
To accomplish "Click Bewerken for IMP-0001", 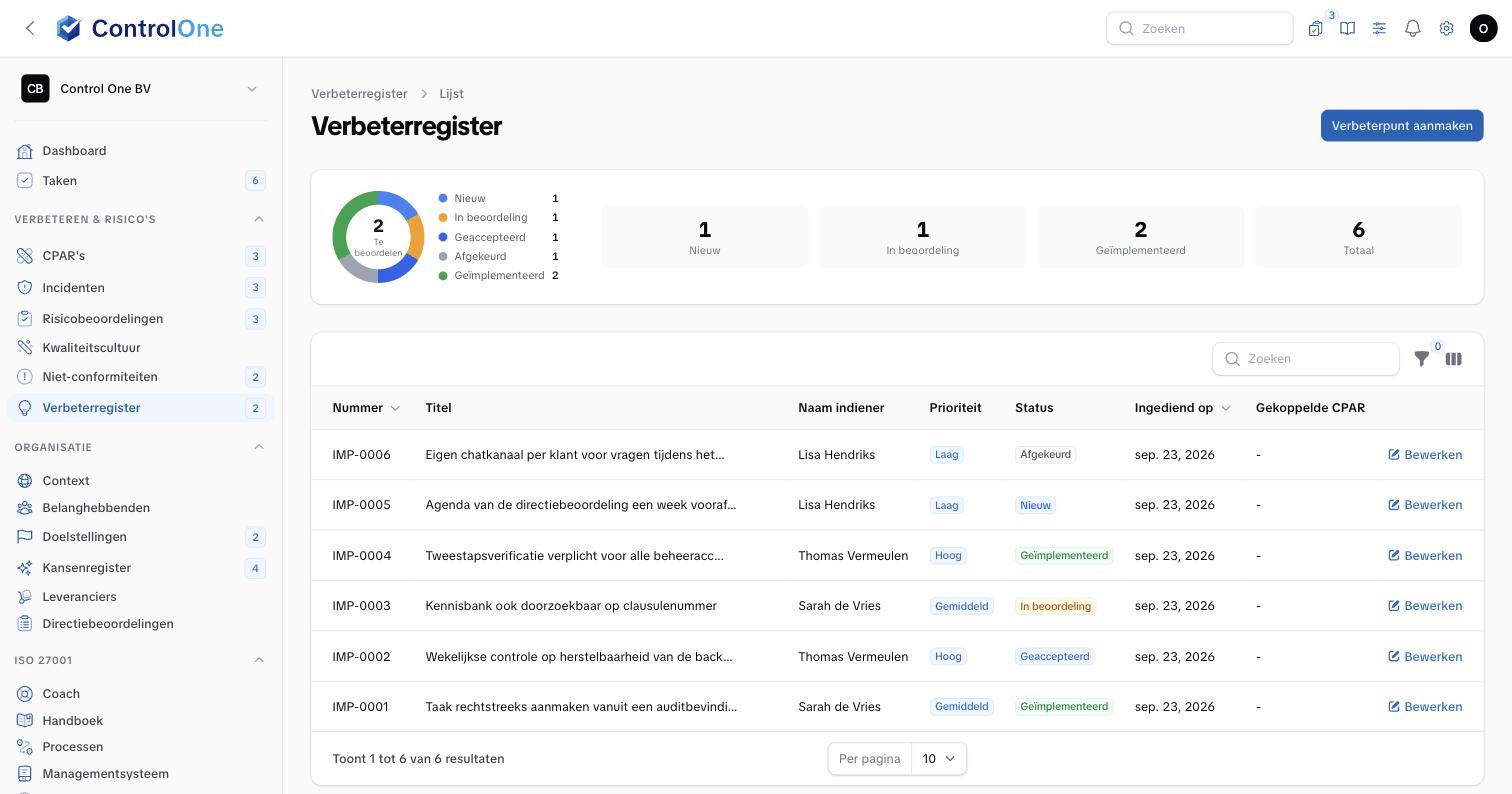I will [1425, 707].
